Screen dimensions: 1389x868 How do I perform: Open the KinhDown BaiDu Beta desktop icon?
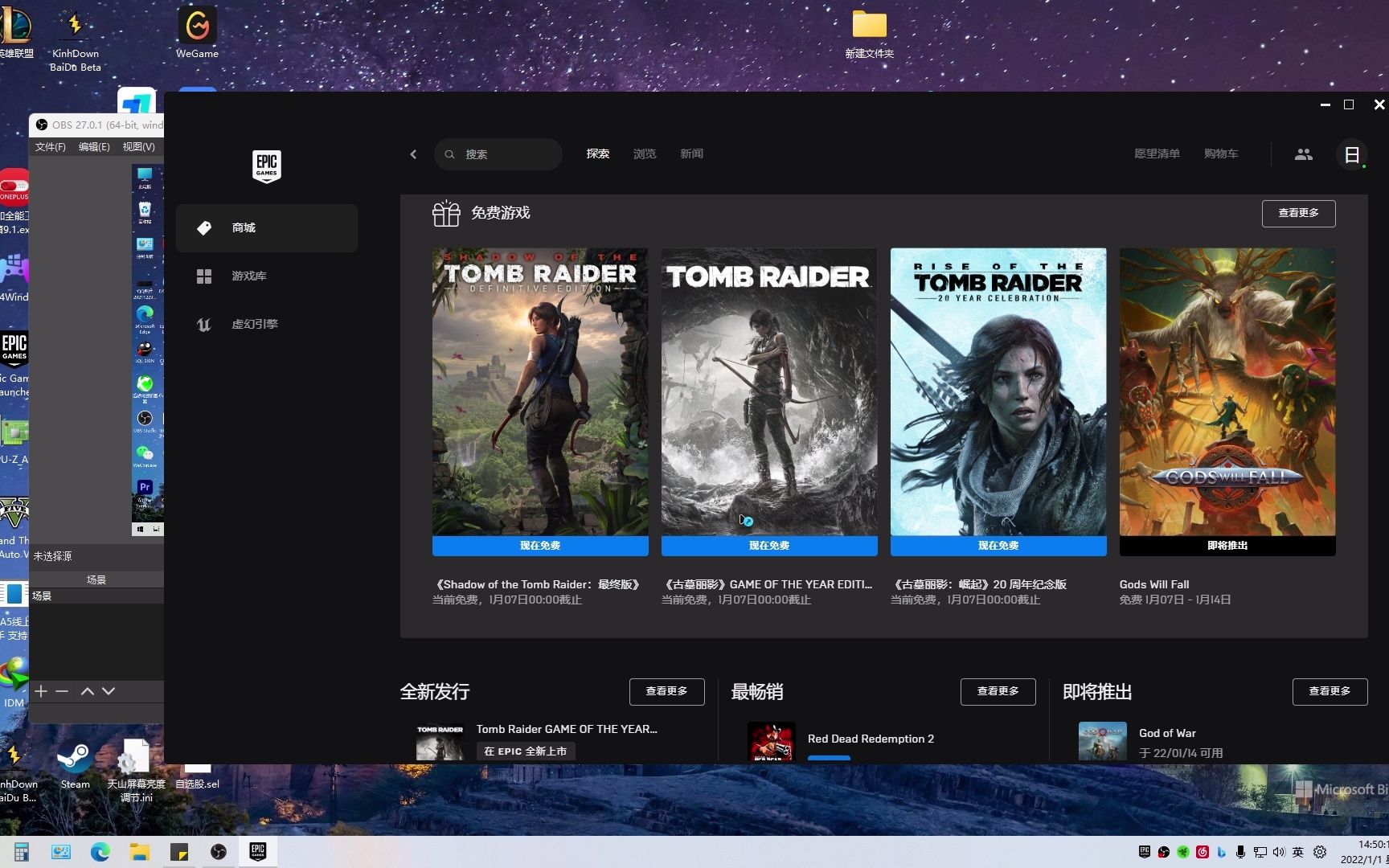tap(76, 40)
